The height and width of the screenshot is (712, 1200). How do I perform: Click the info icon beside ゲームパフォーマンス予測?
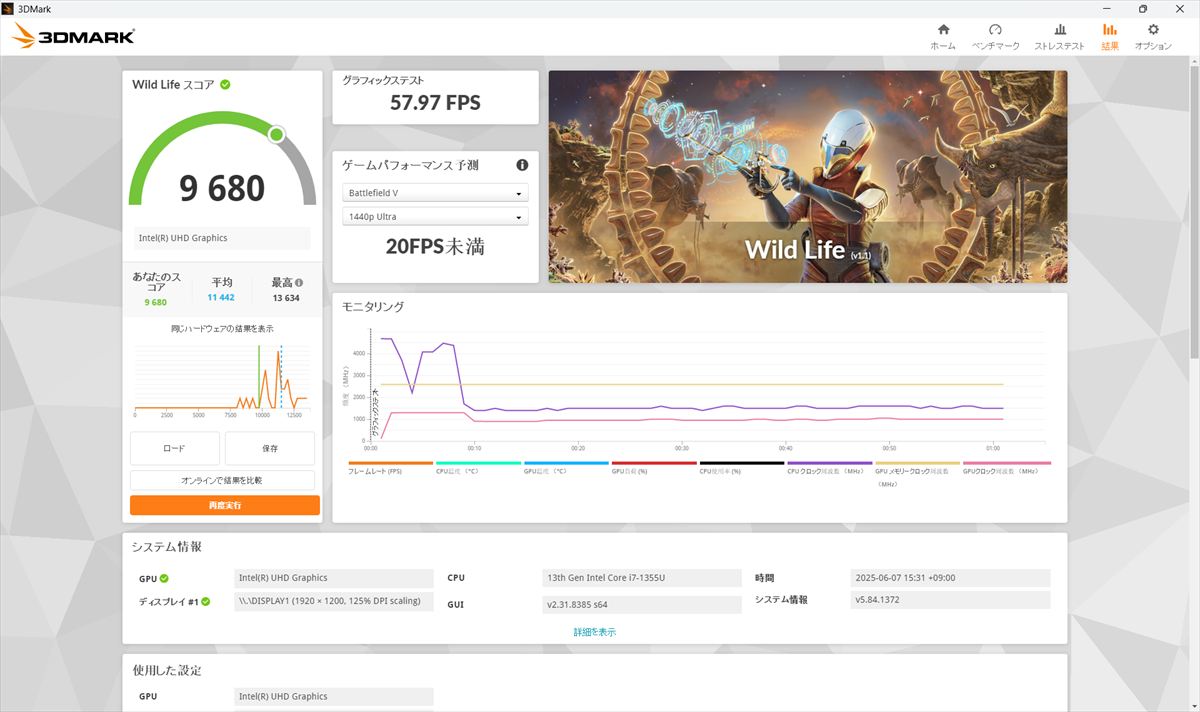522,165
